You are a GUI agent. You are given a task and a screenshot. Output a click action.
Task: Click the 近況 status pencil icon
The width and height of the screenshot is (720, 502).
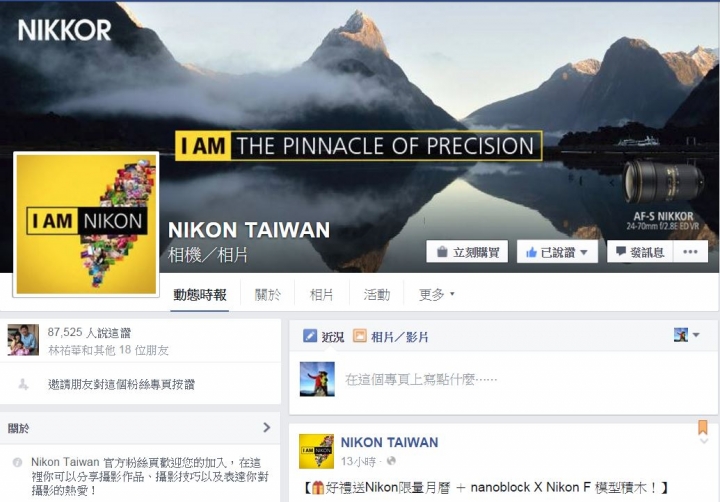coord(310,336)
